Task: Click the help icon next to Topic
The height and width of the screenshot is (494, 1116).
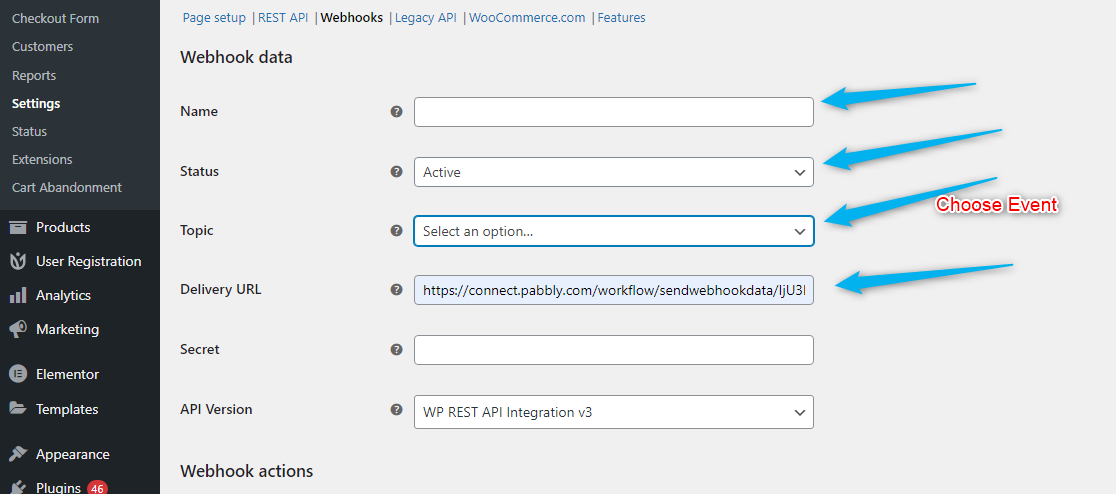Action: [x=396, y=231]
